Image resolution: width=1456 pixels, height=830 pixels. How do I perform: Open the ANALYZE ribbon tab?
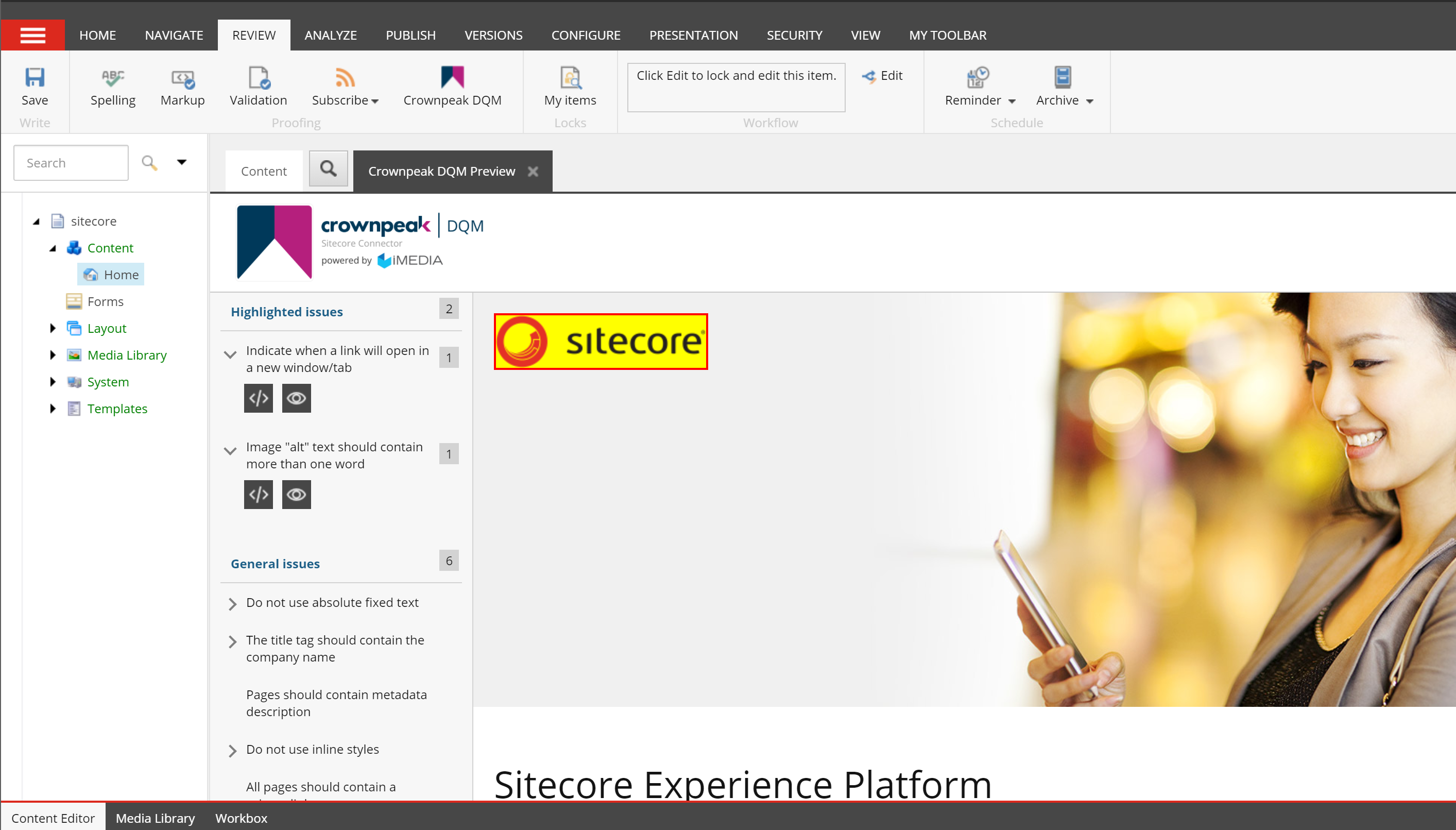(x=331, y=36)
